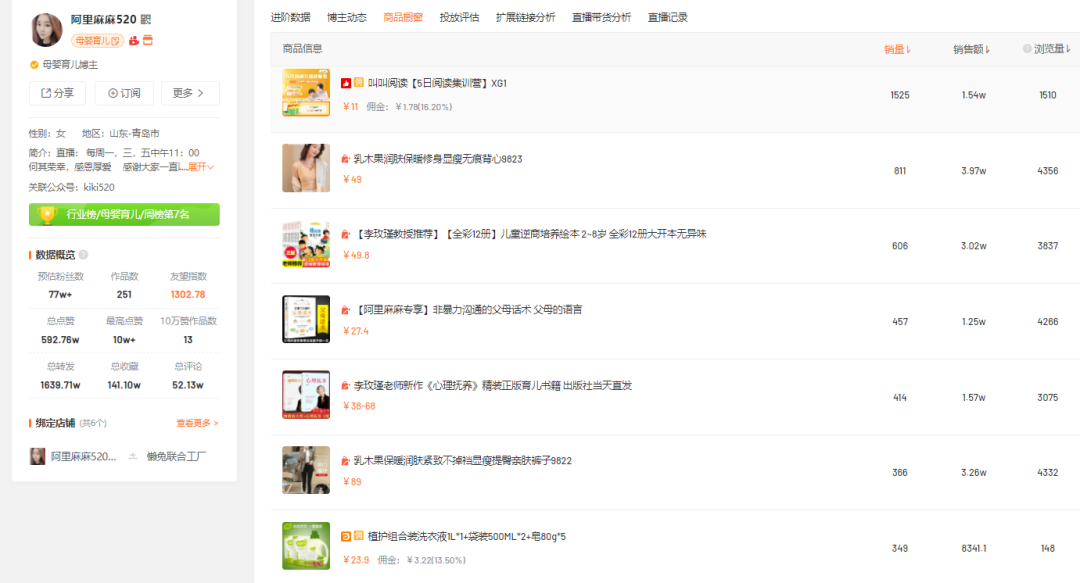Click the views value 4356 cell
Screen dimensions: 1080x583
coord(1048,171)
